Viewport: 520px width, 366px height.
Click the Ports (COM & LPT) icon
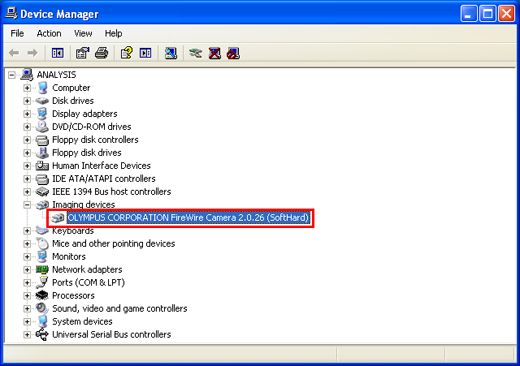point(42,283)
